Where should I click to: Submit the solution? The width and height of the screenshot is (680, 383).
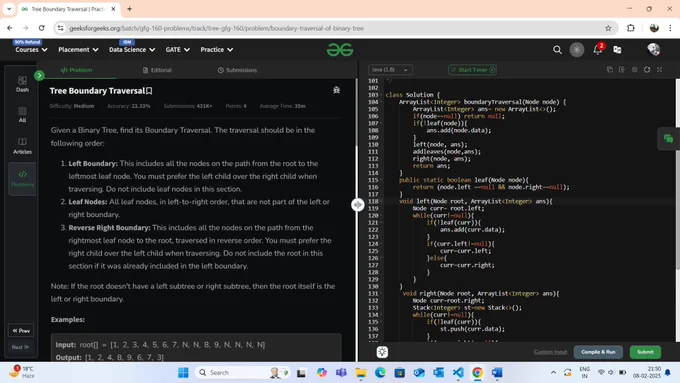pos(645,352)
